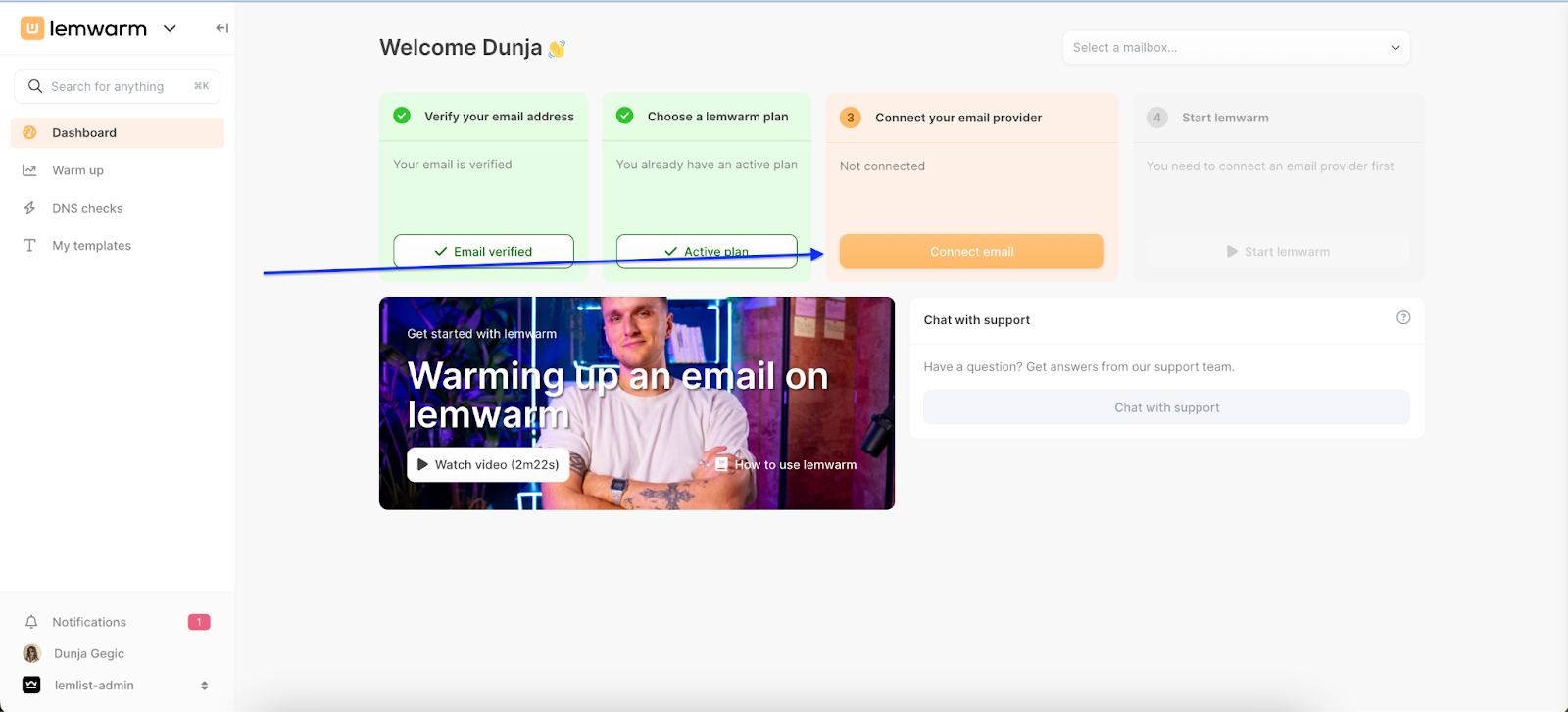Click the lemwarm logo icon
This screenshot has width=1568, height=712.
pos(32,28)
